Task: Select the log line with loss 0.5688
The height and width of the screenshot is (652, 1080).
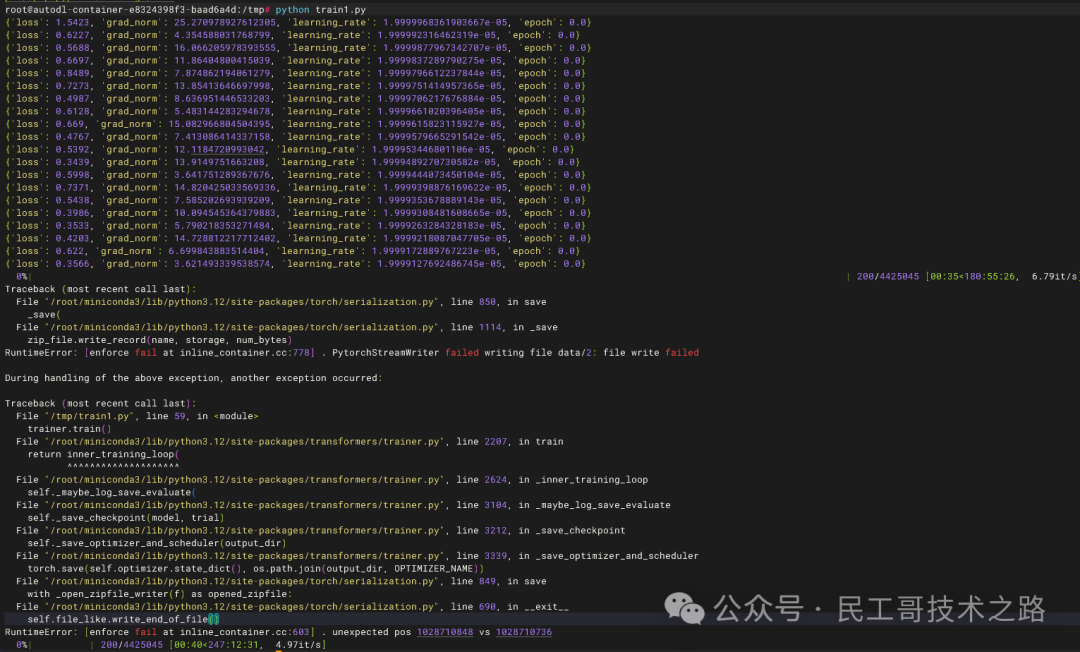Action: 298,48
